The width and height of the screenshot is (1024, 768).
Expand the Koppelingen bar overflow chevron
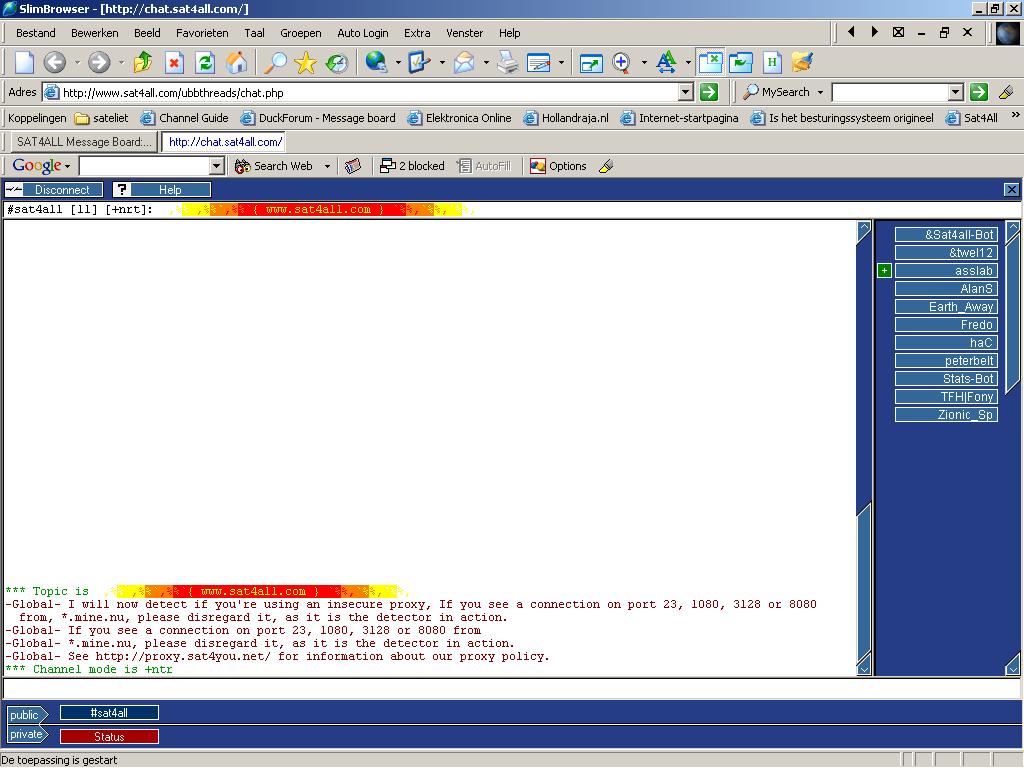1016,115
